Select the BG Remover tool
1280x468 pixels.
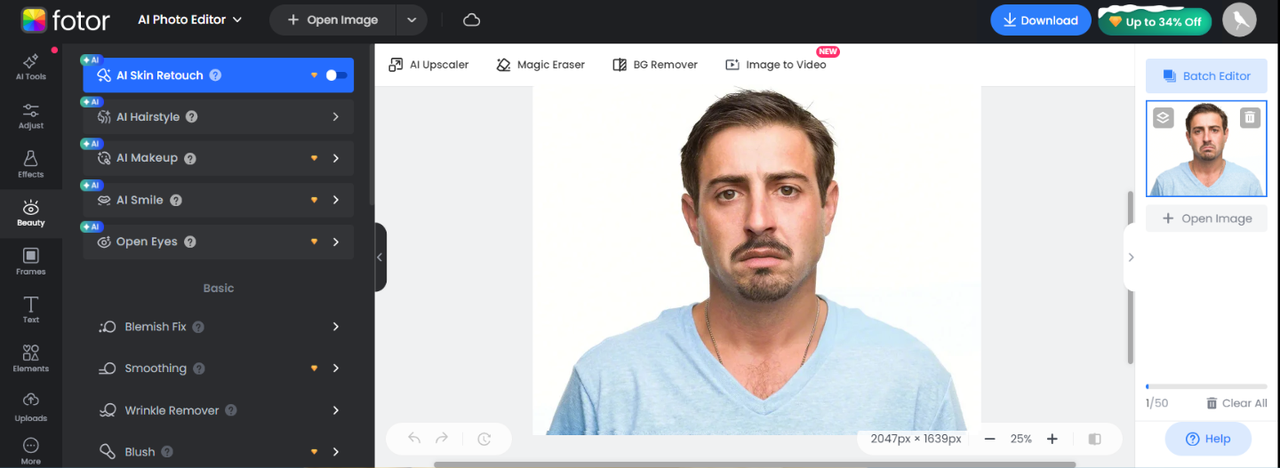pos(655,64)
